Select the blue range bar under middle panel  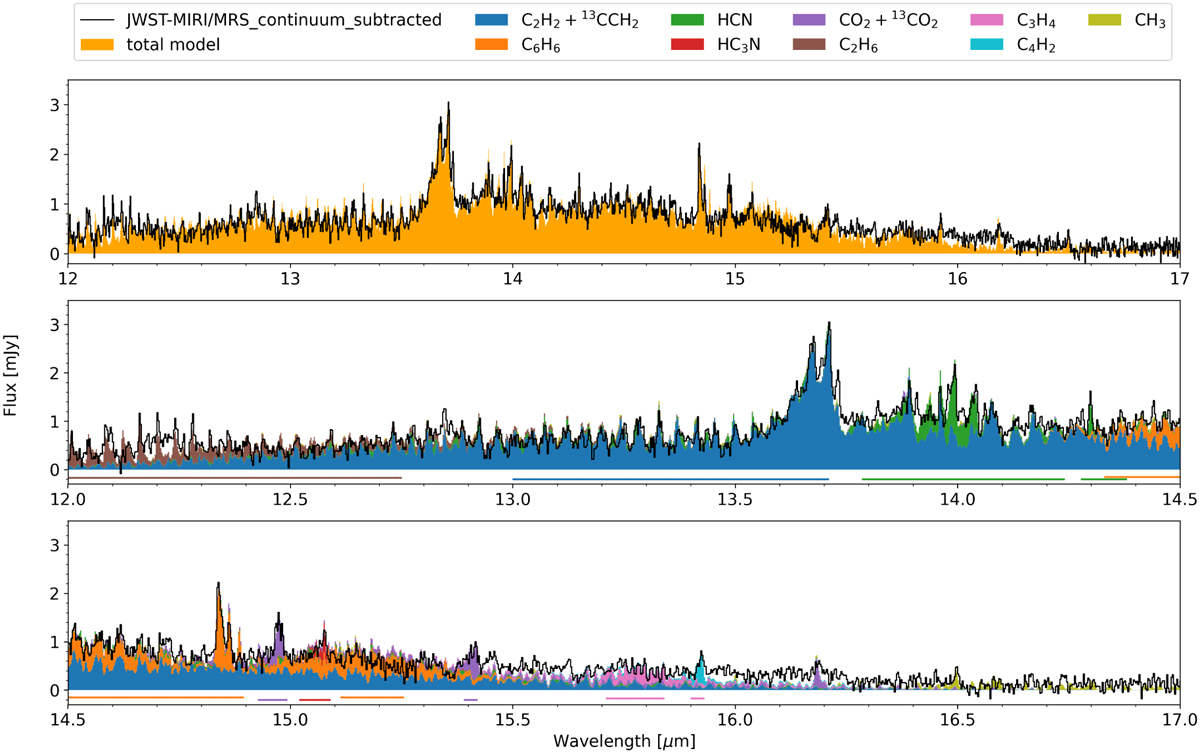tap(670, 479)
